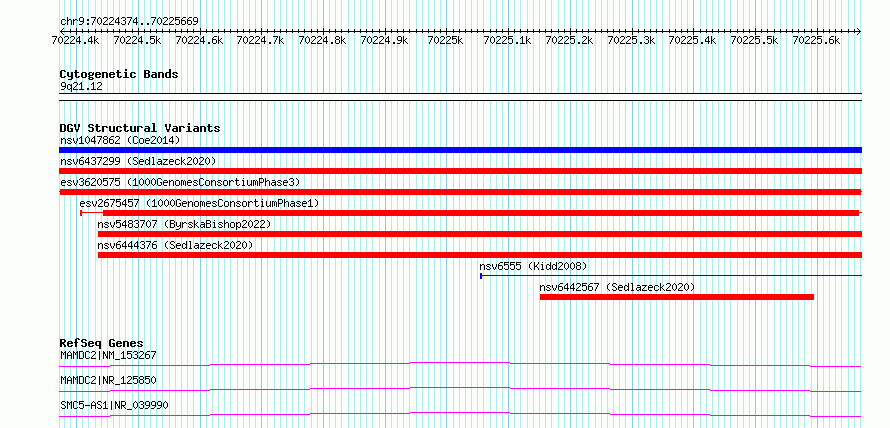Click the 70224.5k ruler tick label
Viewport: 890px width, 428px height.
(x=137, y=40)
